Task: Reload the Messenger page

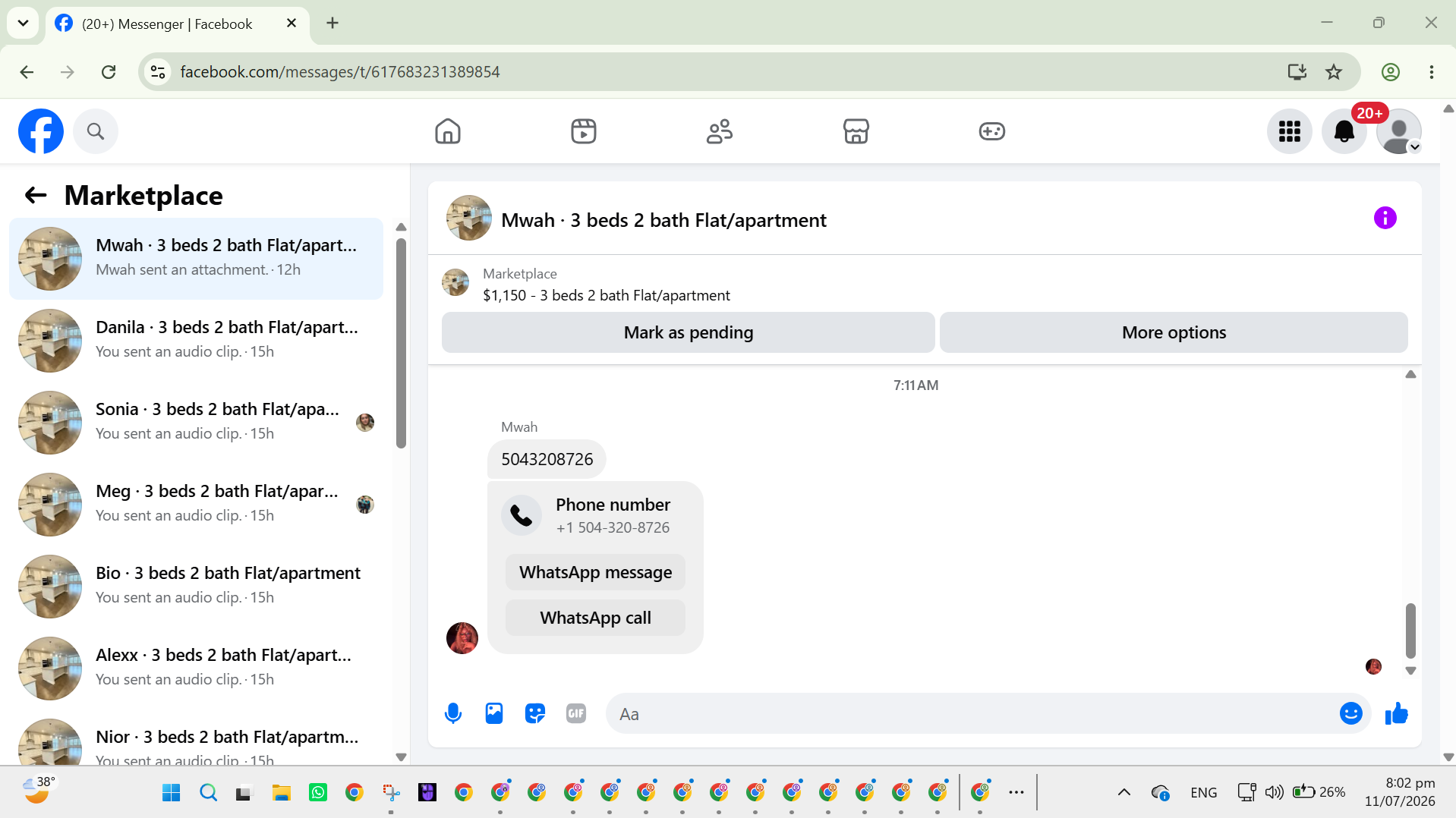Action: 109,72
